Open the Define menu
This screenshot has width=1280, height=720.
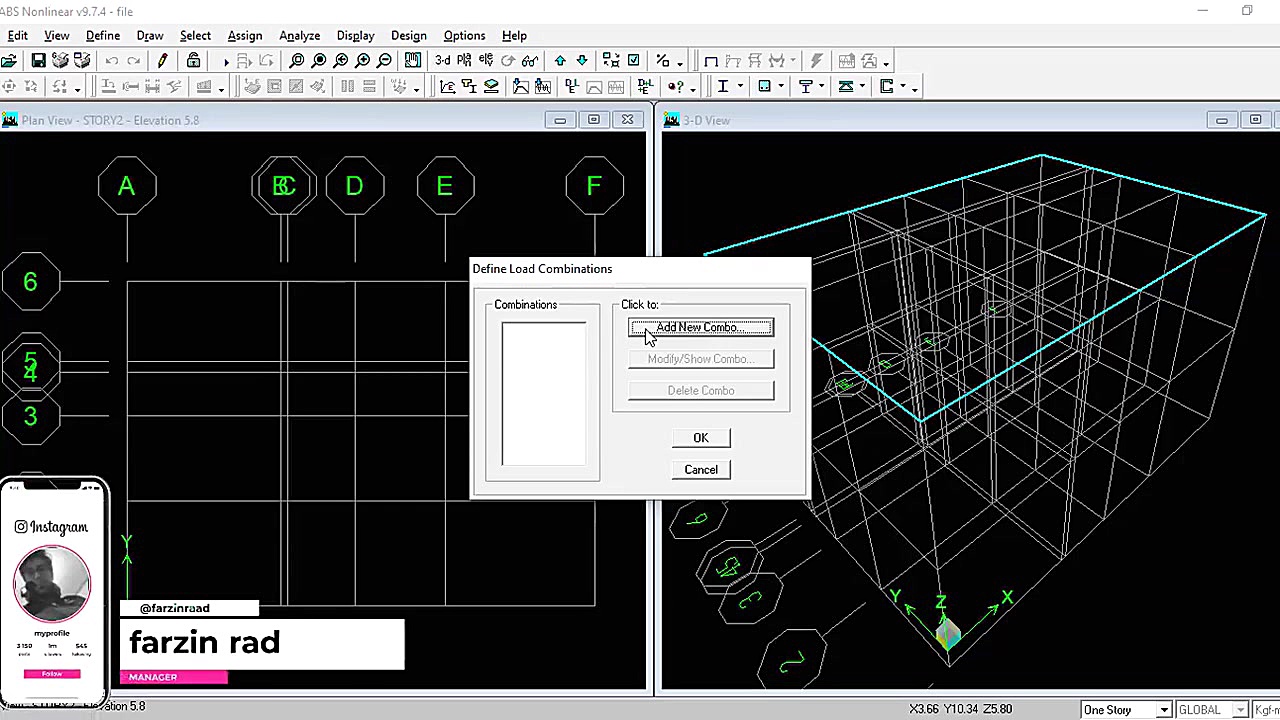[102, 36]
